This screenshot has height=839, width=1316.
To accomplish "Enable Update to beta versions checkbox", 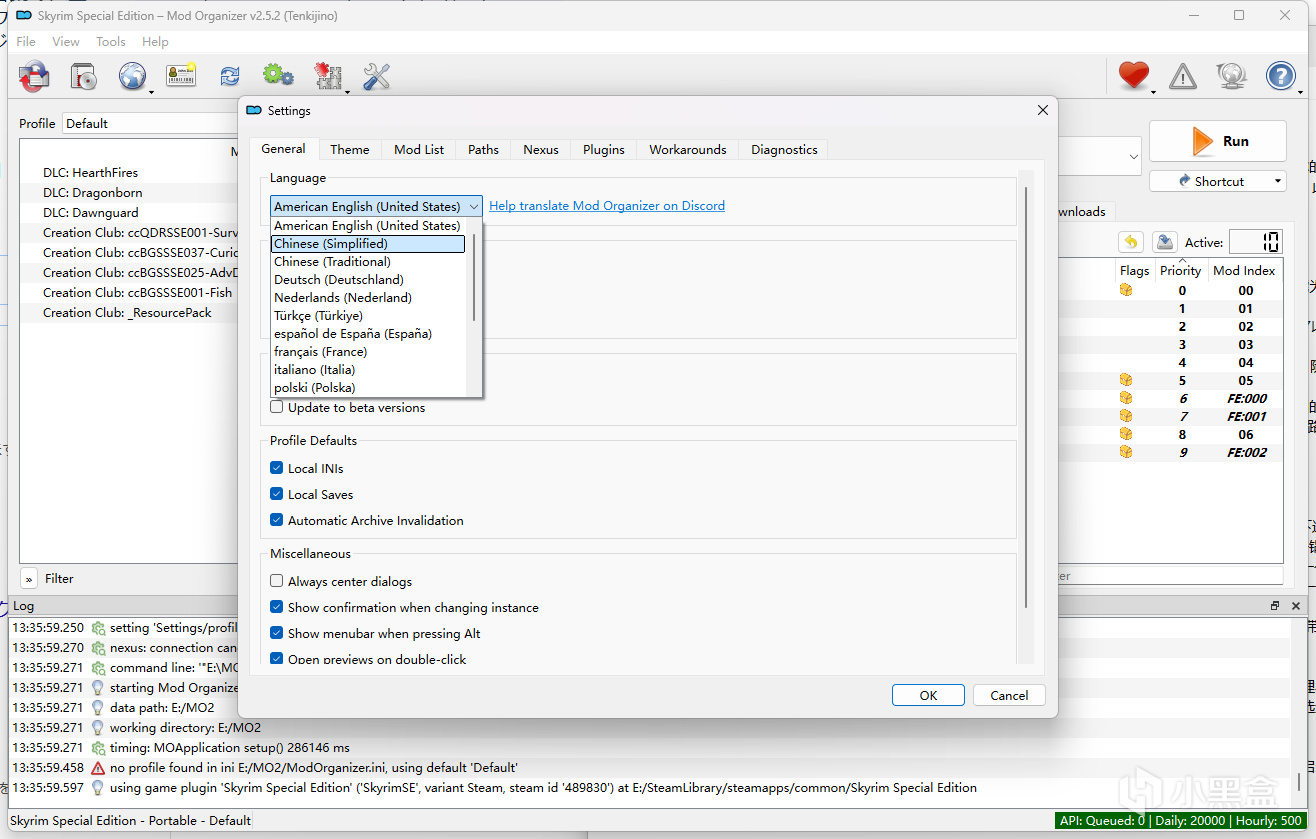I will (x=277, y=408).
